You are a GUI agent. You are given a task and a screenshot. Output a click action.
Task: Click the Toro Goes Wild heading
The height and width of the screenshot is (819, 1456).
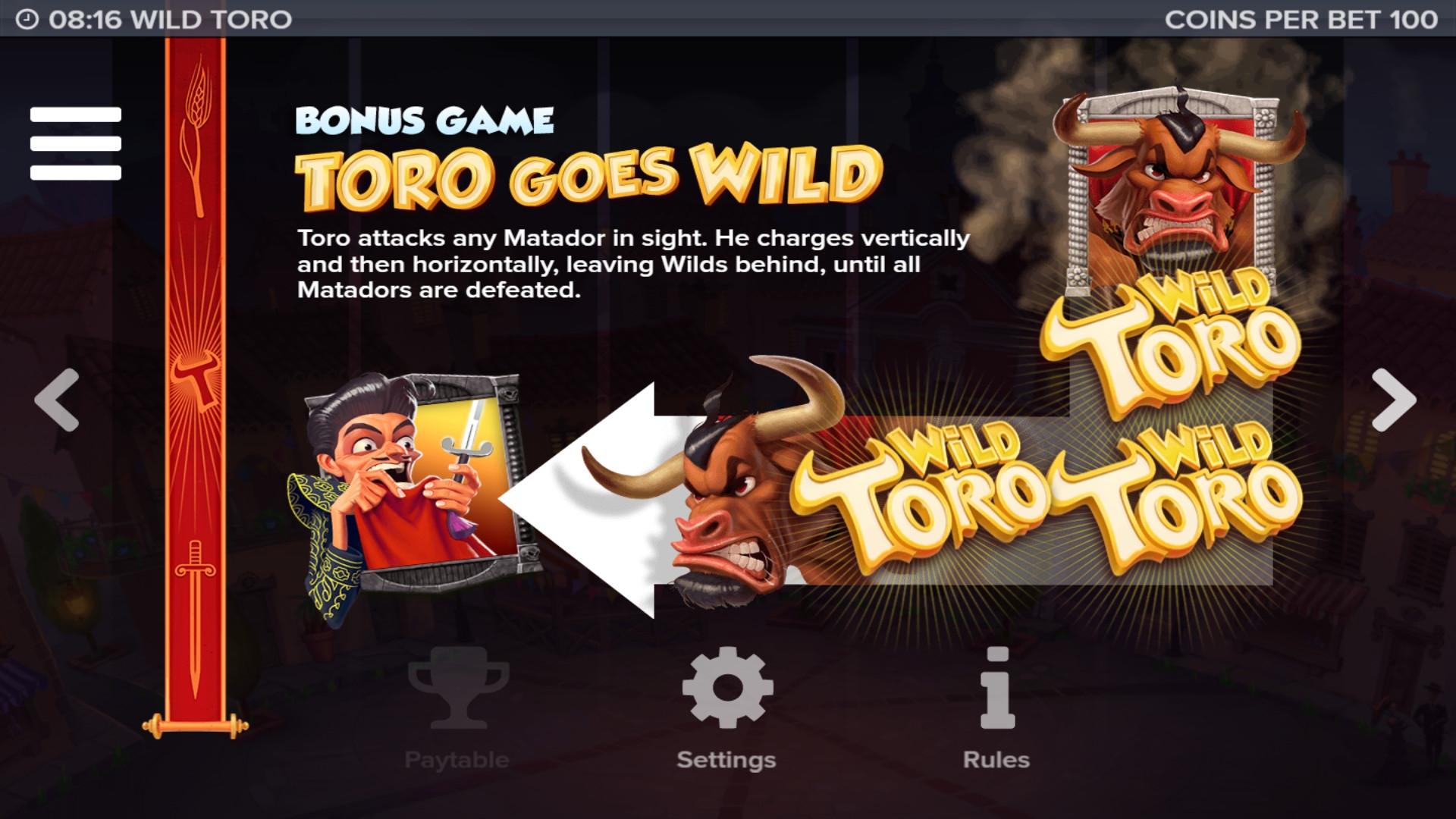tap(589, 177)
